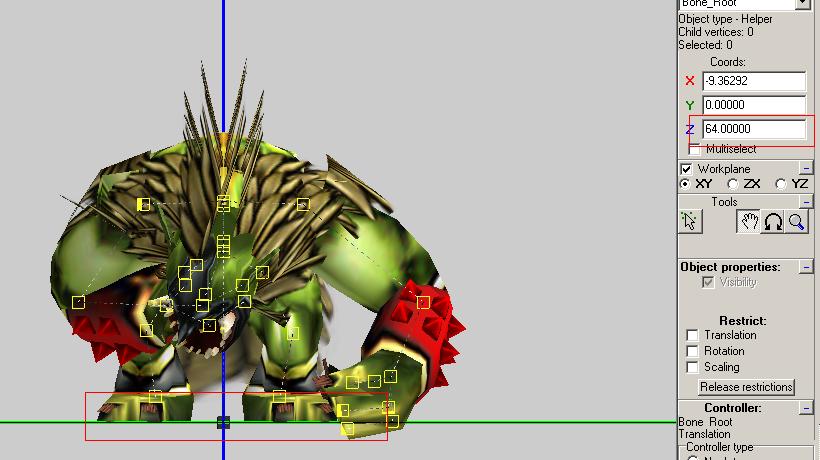Open the Bone_Root object dropdown

803,4
